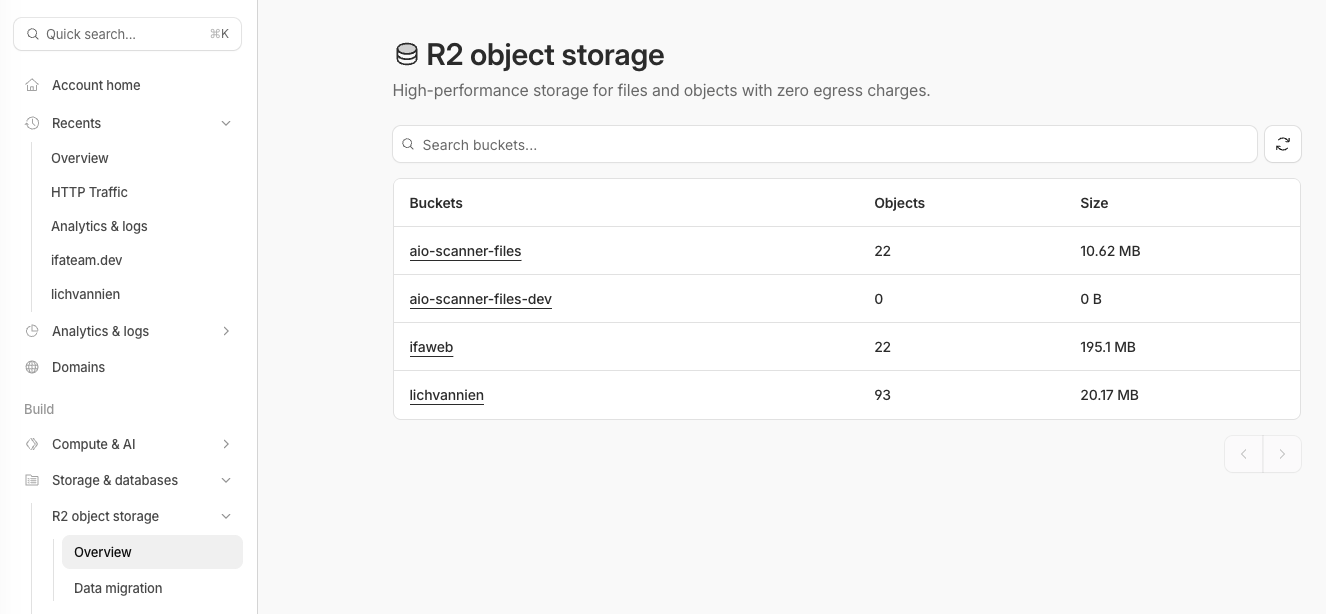Click the refresh icon beside bucket search

pos(1282,144)
